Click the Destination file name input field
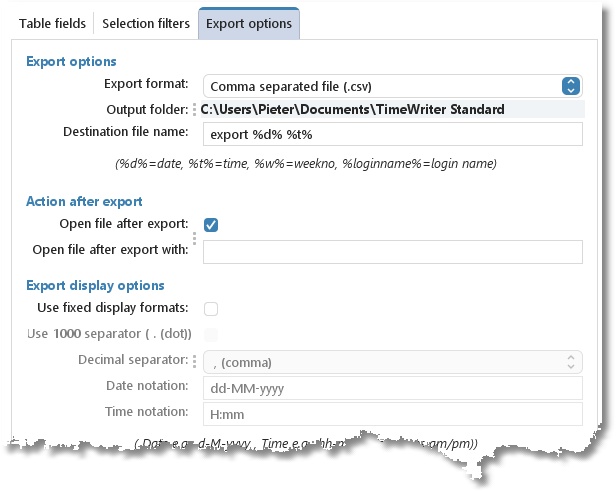The width and height of the screenshot is (616, 494). (392, 134)
